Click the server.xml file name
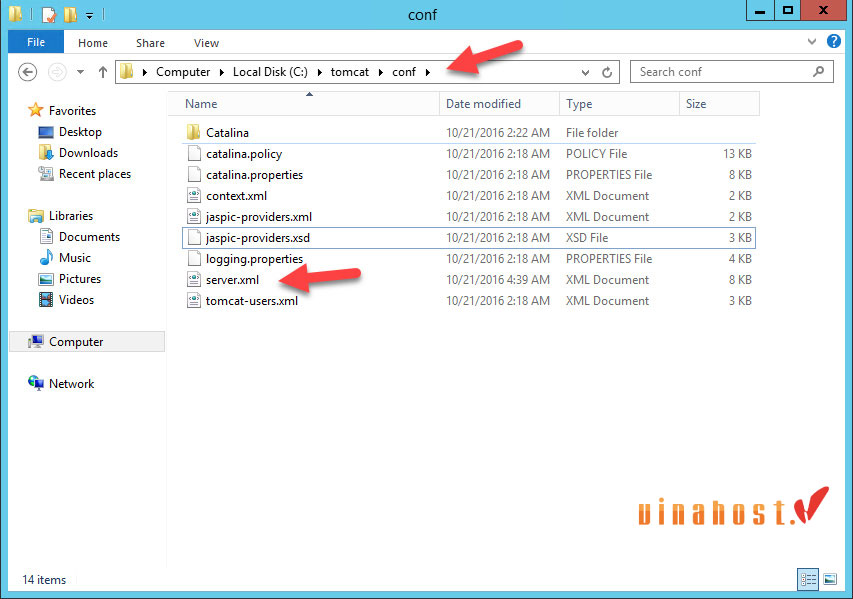This screenshot has height=599, width=853. coord(232,280)
